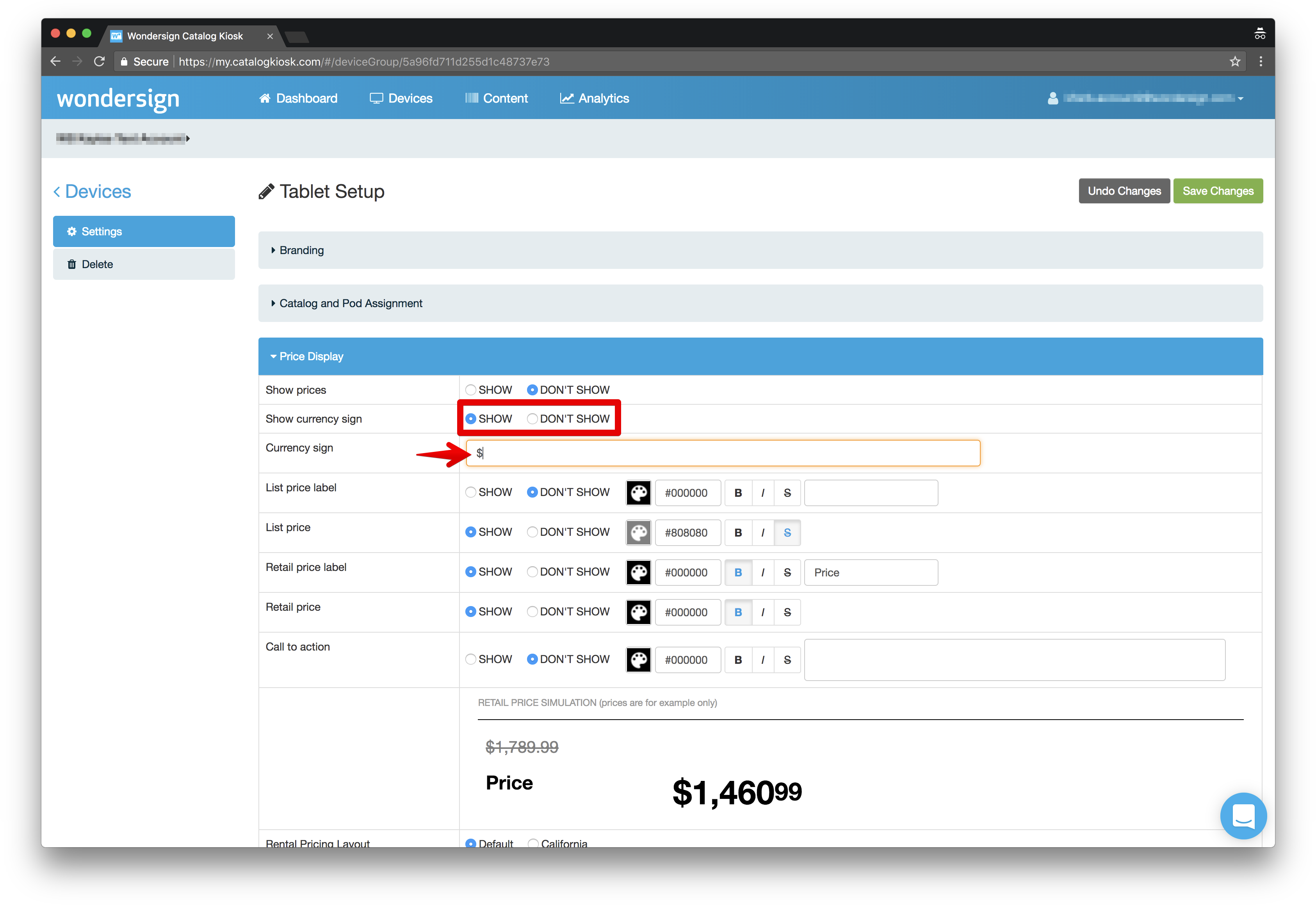
Task: Toggle bold on Retail price label
Action: pos(738,572)
